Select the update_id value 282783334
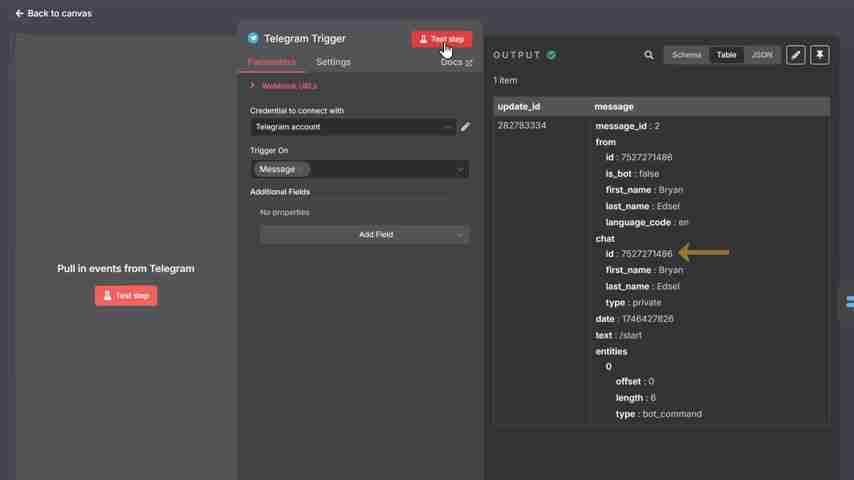854x480 pixels. point(522,125)
